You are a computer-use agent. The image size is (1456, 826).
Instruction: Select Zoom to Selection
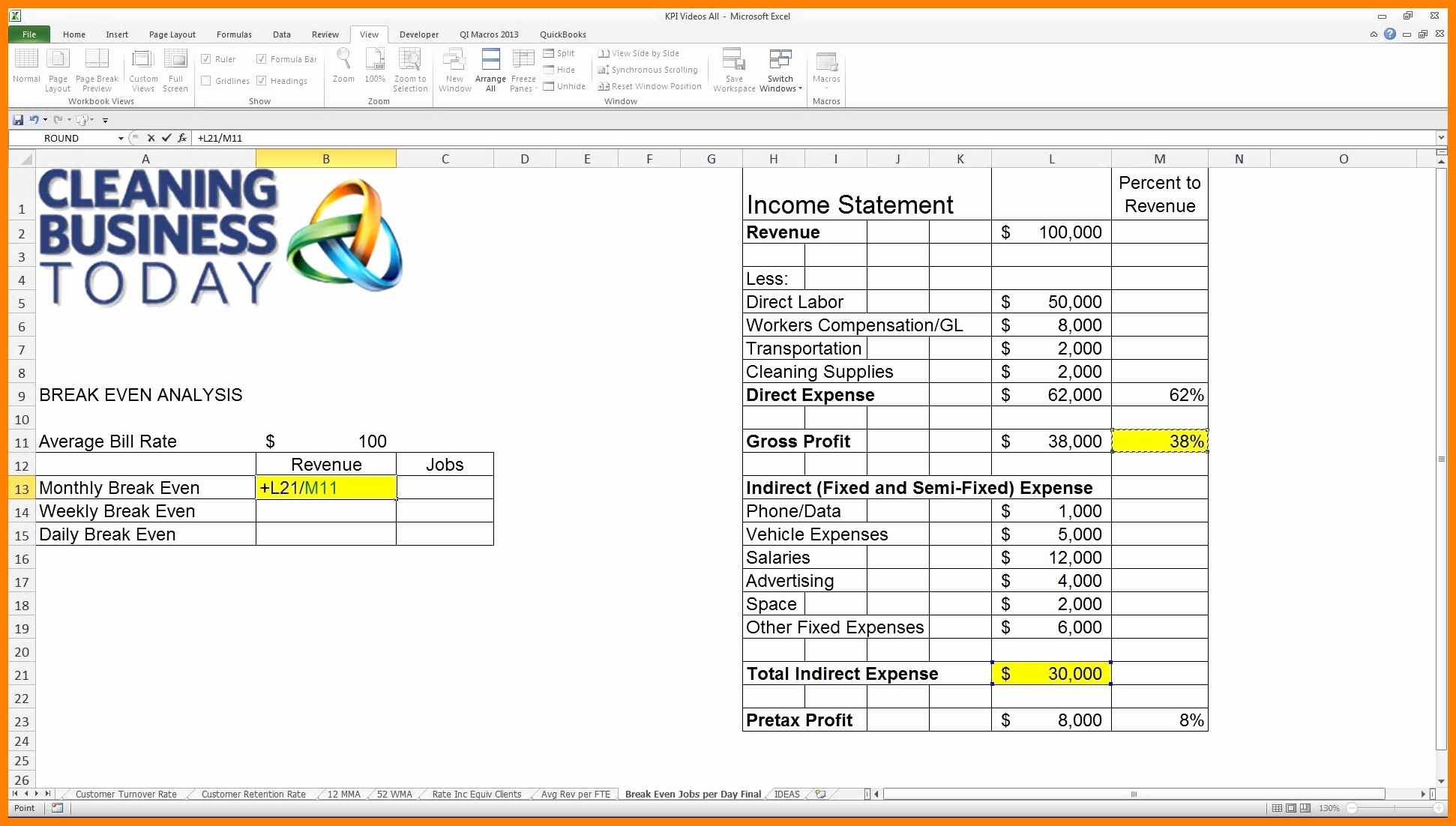coord(410,69)
